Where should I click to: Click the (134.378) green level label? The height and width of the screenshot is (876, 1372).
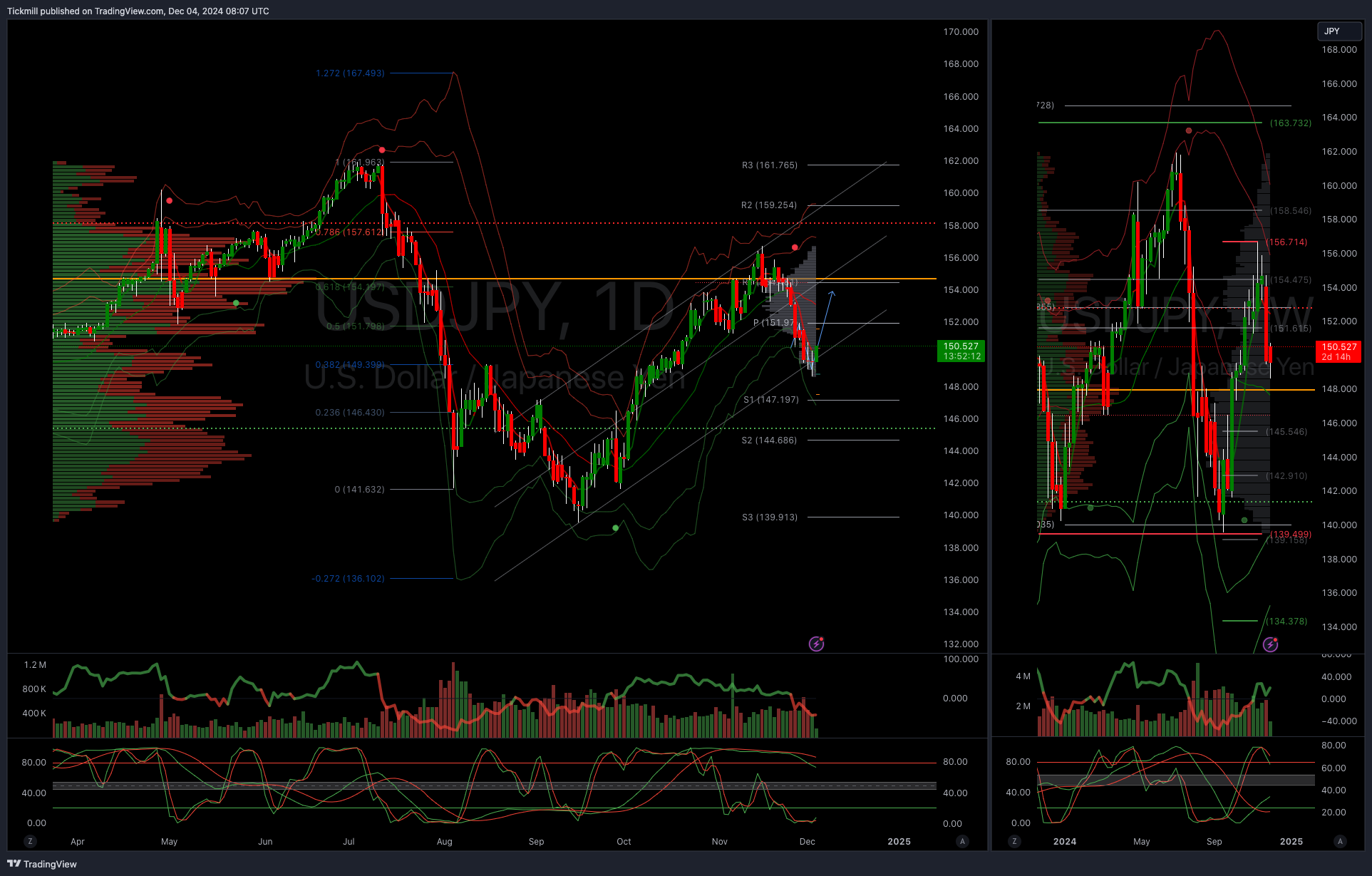point(1286,621)
